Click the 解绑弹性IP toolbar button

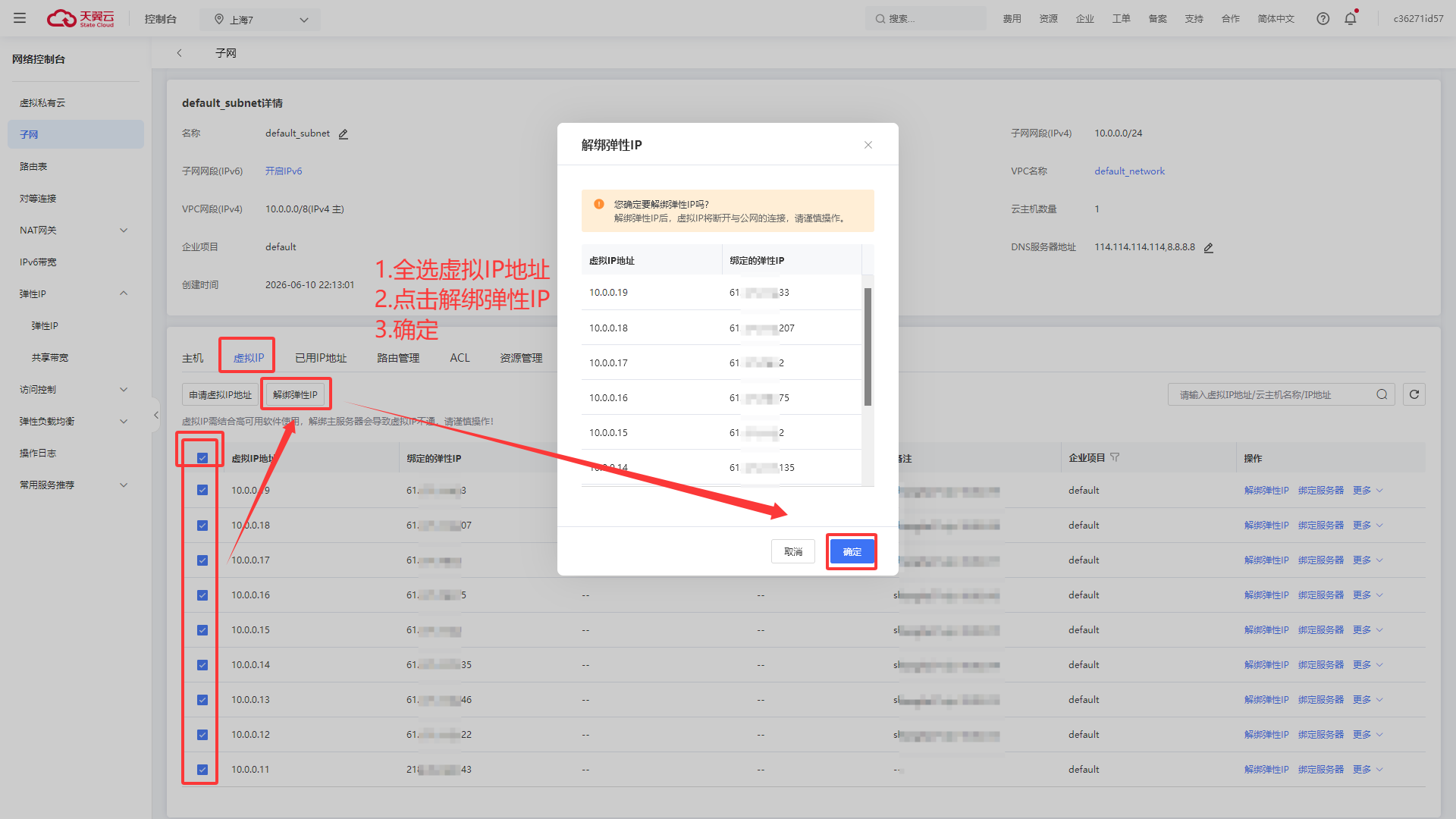click(295, 395)
